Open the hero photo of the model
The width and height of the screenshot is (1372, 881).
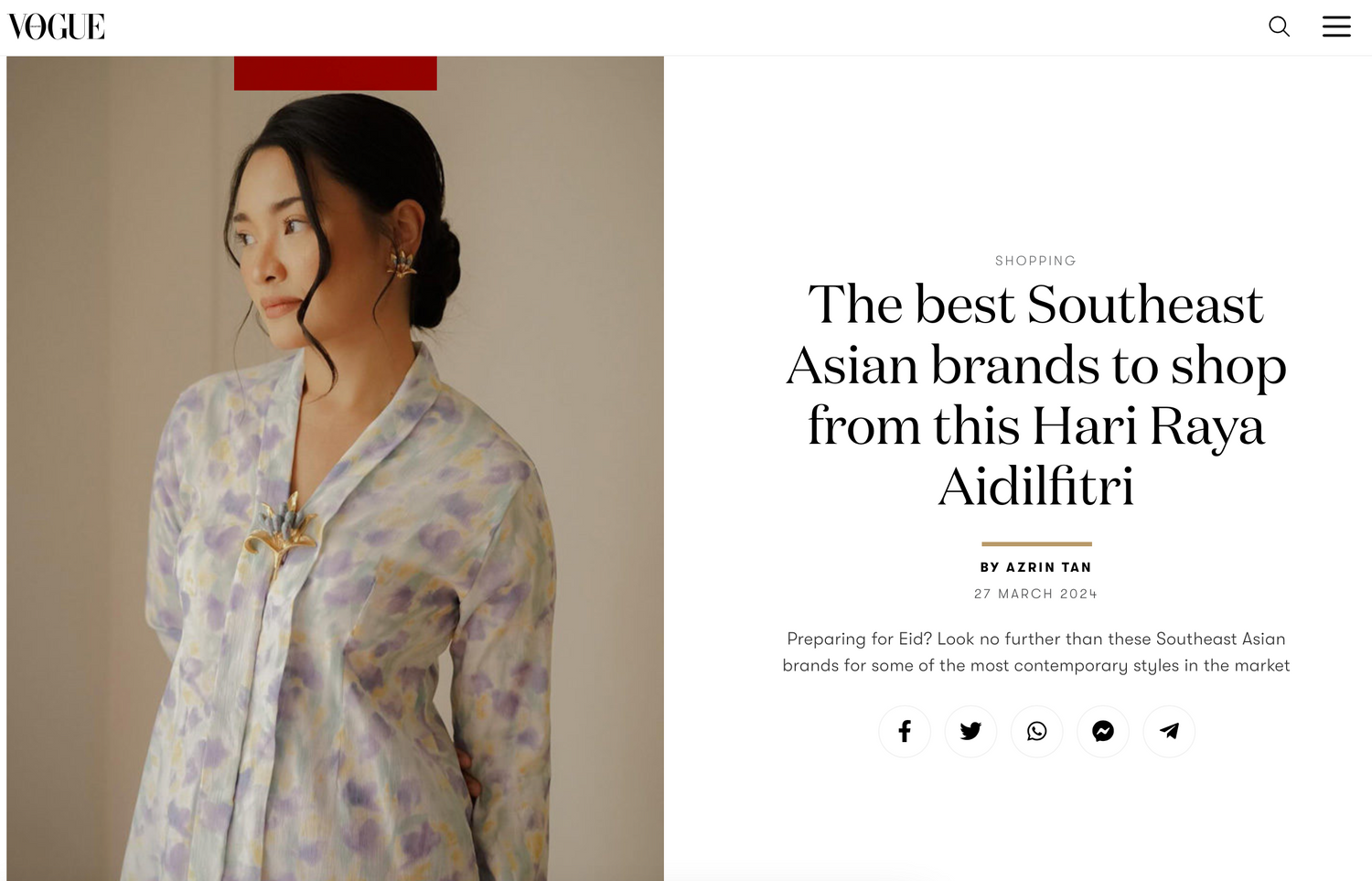tap(335, 468)
